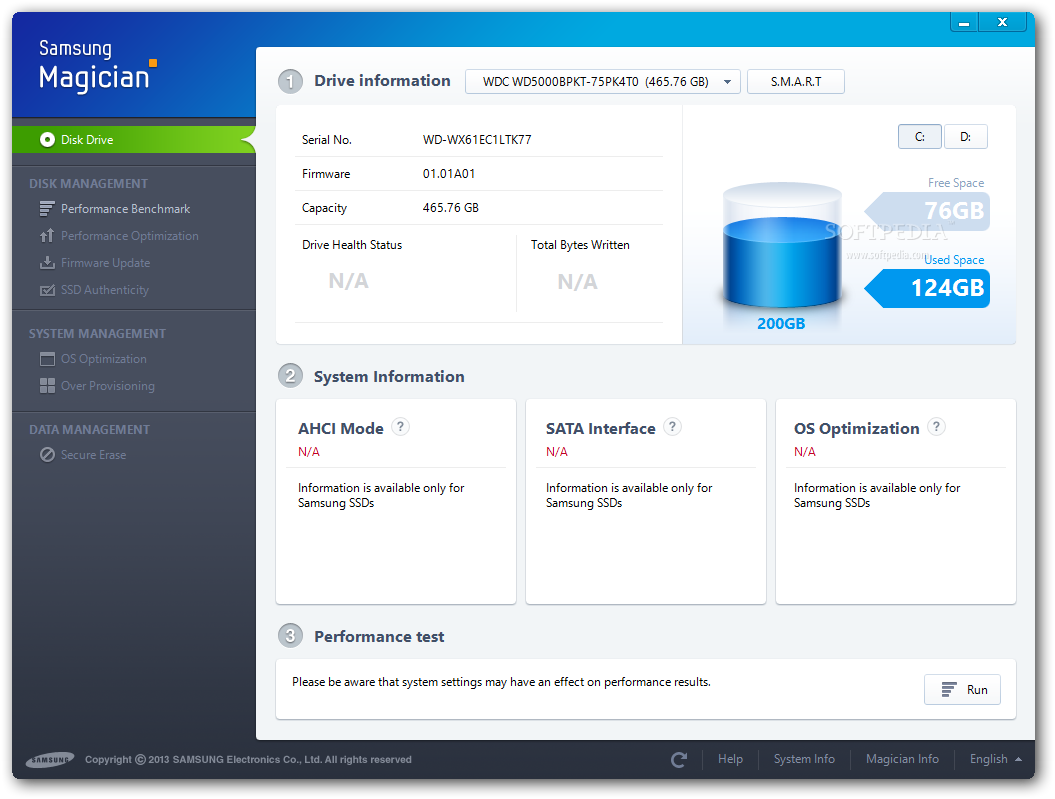Image resolution: width=1055 pixels, height=799 pixels.
Task: Click the refresh icon in the bottom bar
Action: (x=679, y=760)
